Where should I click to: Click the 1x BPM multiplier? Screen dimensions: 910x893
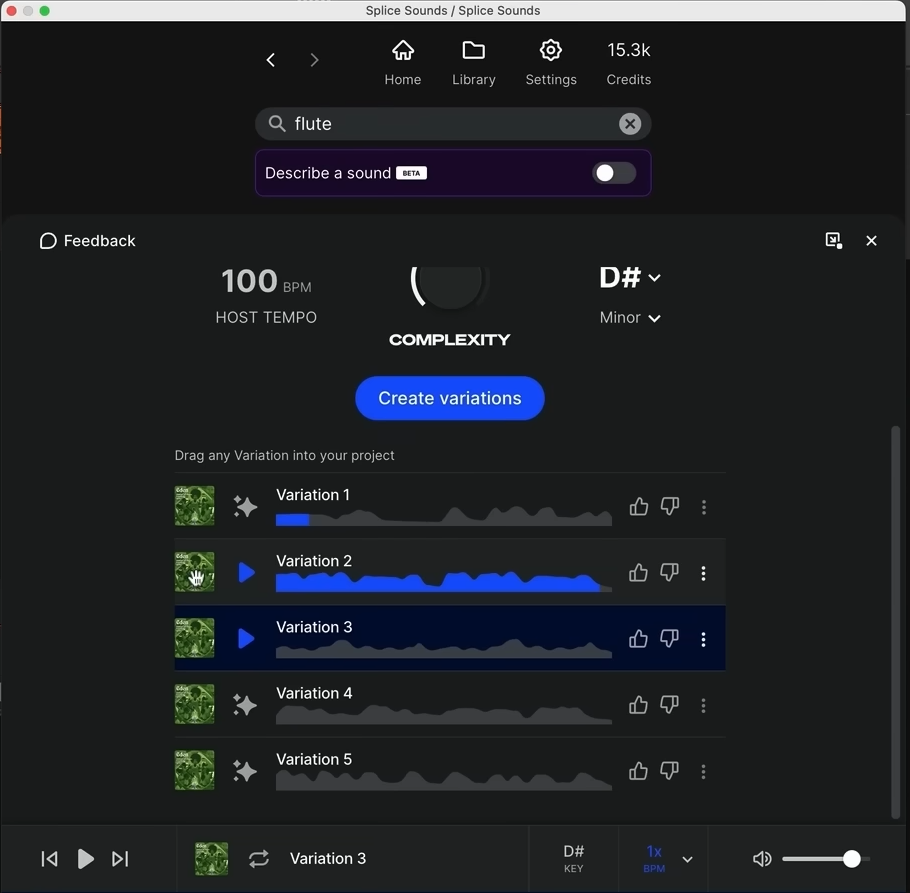click(654, 859)
